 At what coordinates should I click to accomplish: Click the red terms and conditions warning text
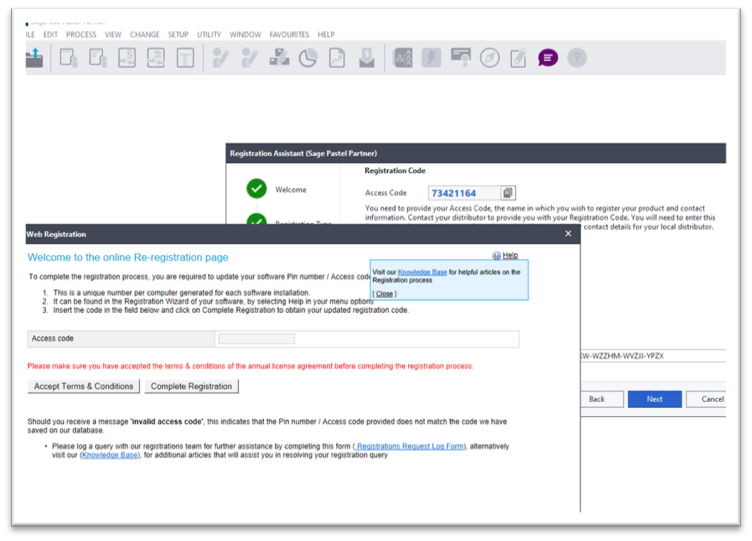250,366
